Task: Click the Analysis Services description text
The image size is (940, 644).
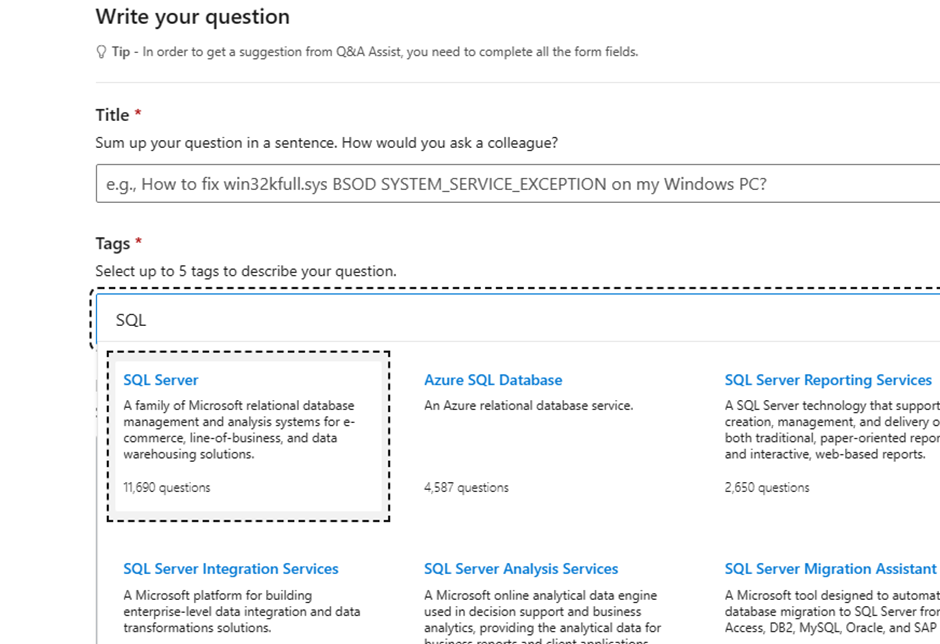Action: tap(543, 616)
